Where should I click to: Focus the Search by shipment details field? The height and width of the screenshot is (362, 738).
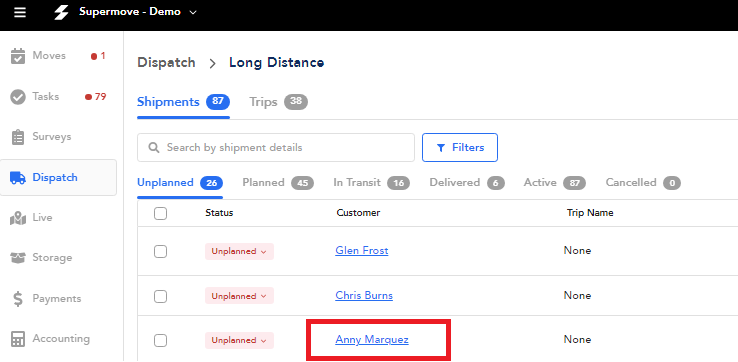[276, 148]
